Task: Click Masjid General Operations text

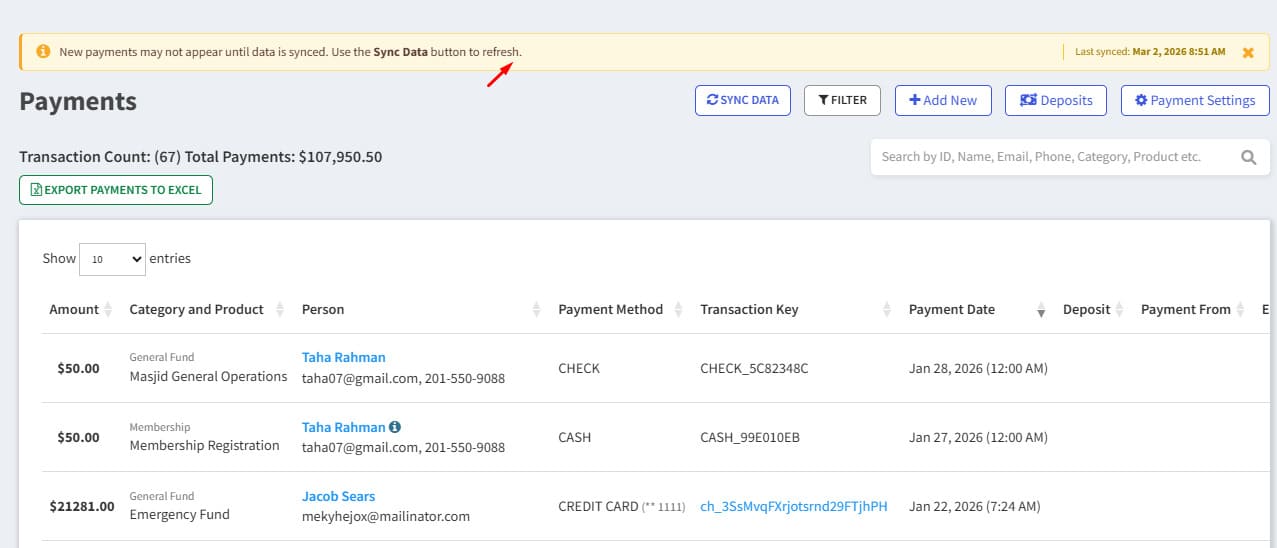Action: coord(208,377)
